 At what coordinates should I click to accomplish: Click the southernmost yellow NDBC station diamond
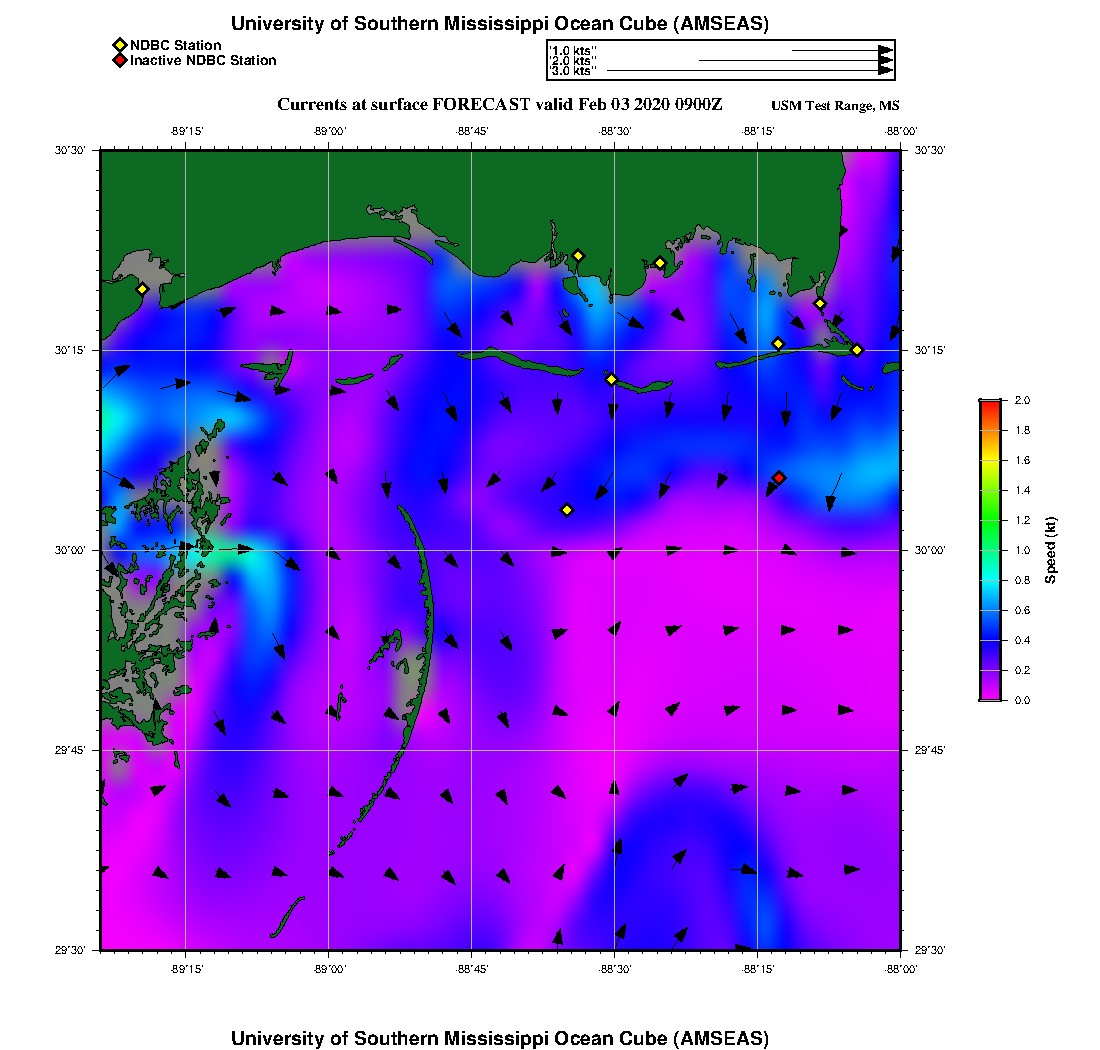point(567,510)
